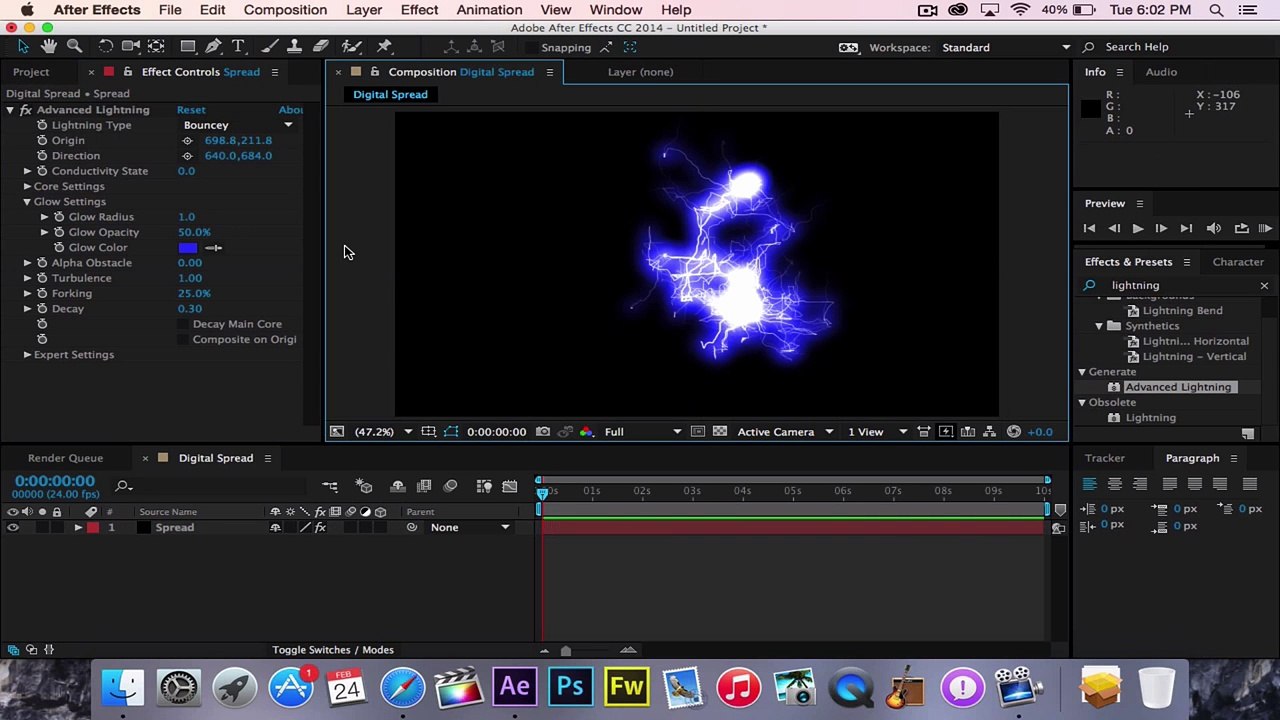
Task: Select the Puppet Pin tool
Action: pyautogui.click(x=384, y=47)
